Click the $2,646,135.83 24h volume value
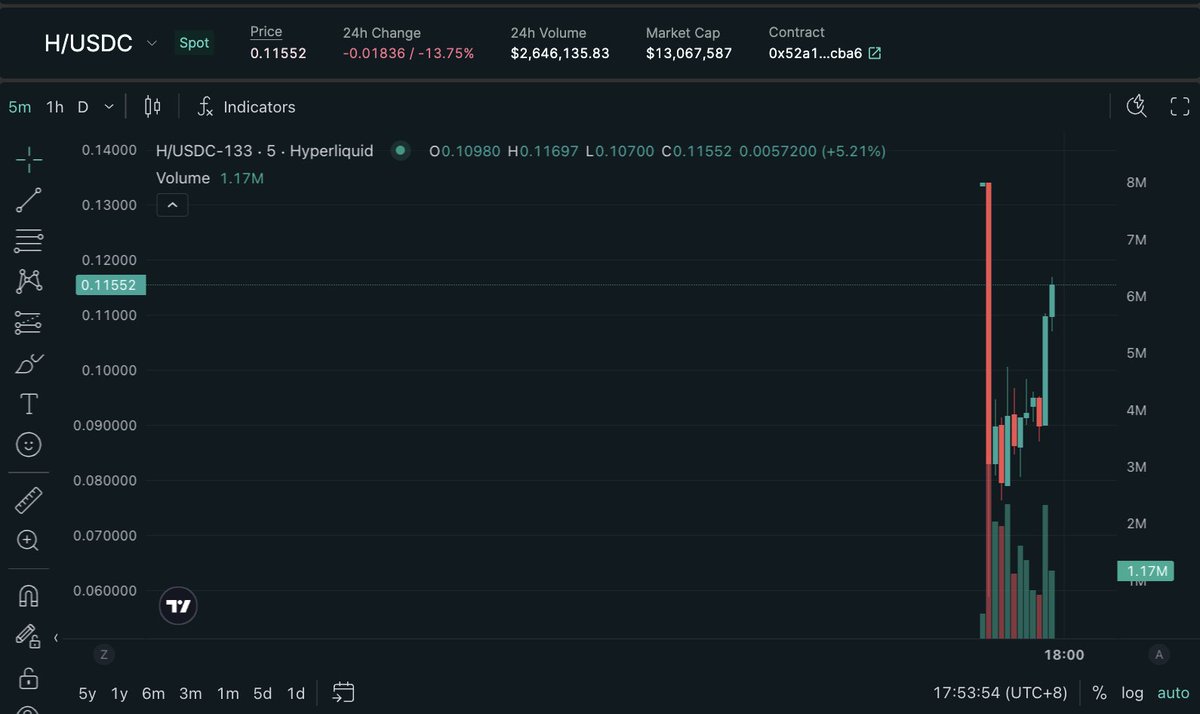This screenshot has height=714, width=1200. (x=560, y=53)
